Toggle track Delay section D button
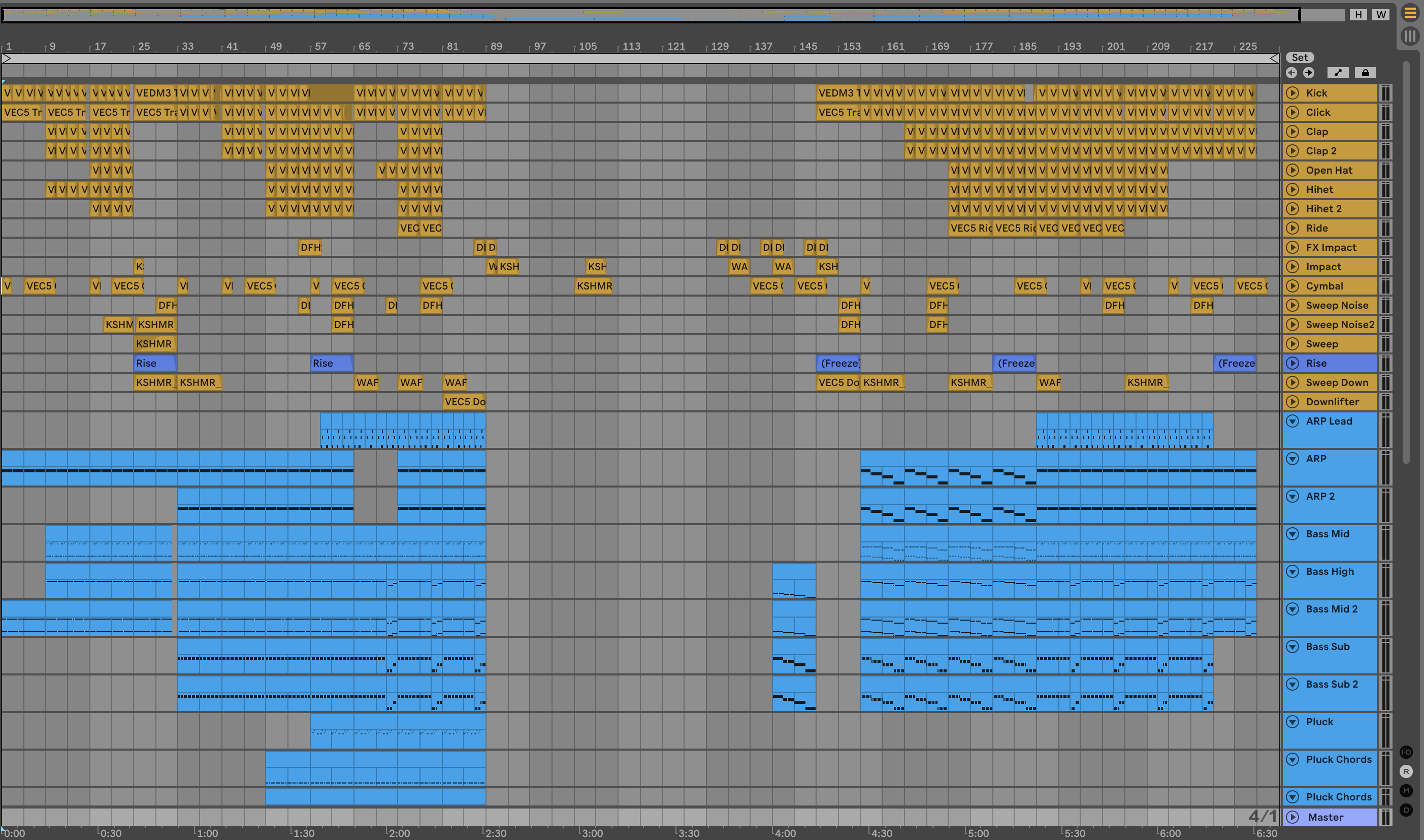Screen dimensions: 1424x840 (x=1406, y=810)
